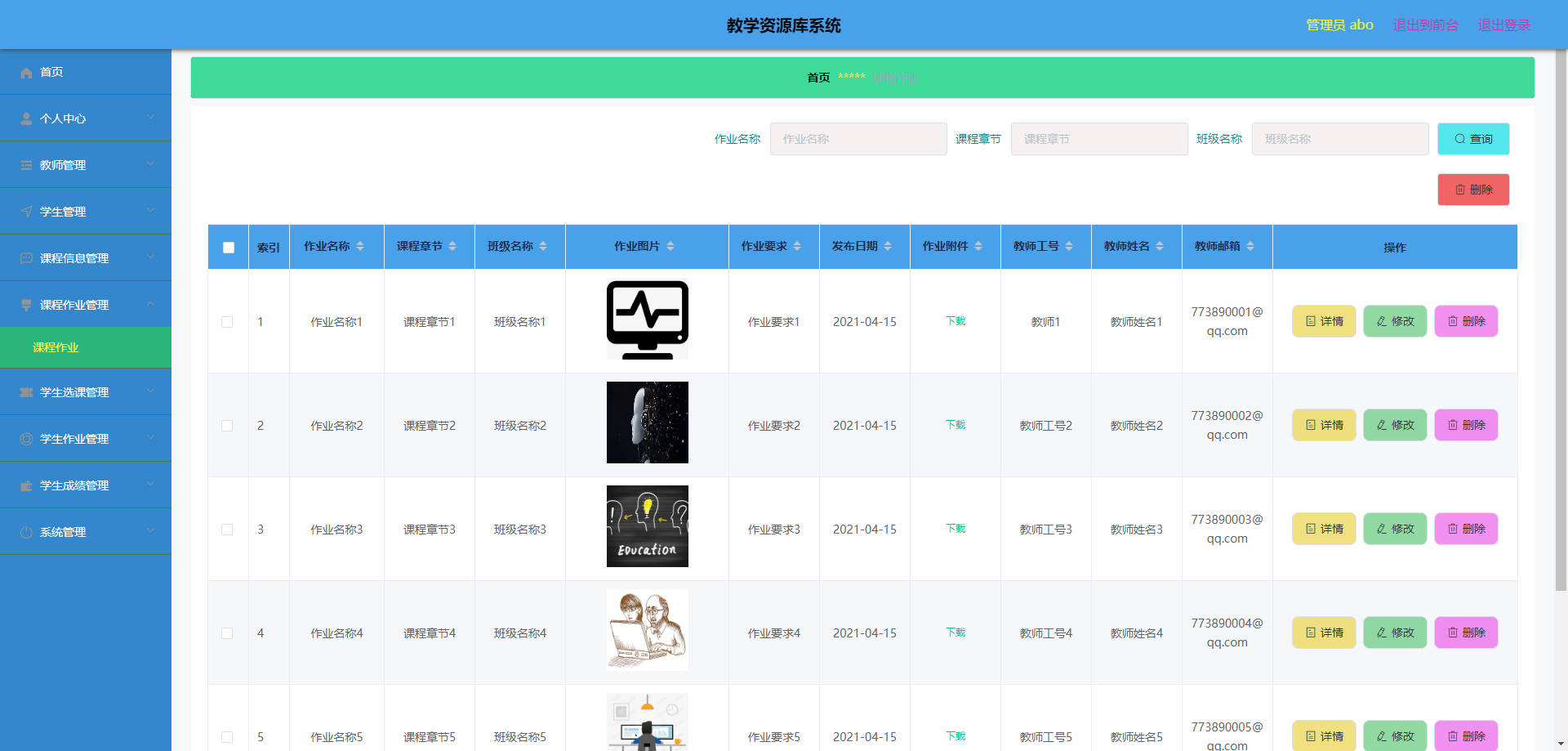The height and width of the screenshot is (751, 1568).
Task: Sort by 教师邮箱 column arrows
Action: tap(1250, 247)
